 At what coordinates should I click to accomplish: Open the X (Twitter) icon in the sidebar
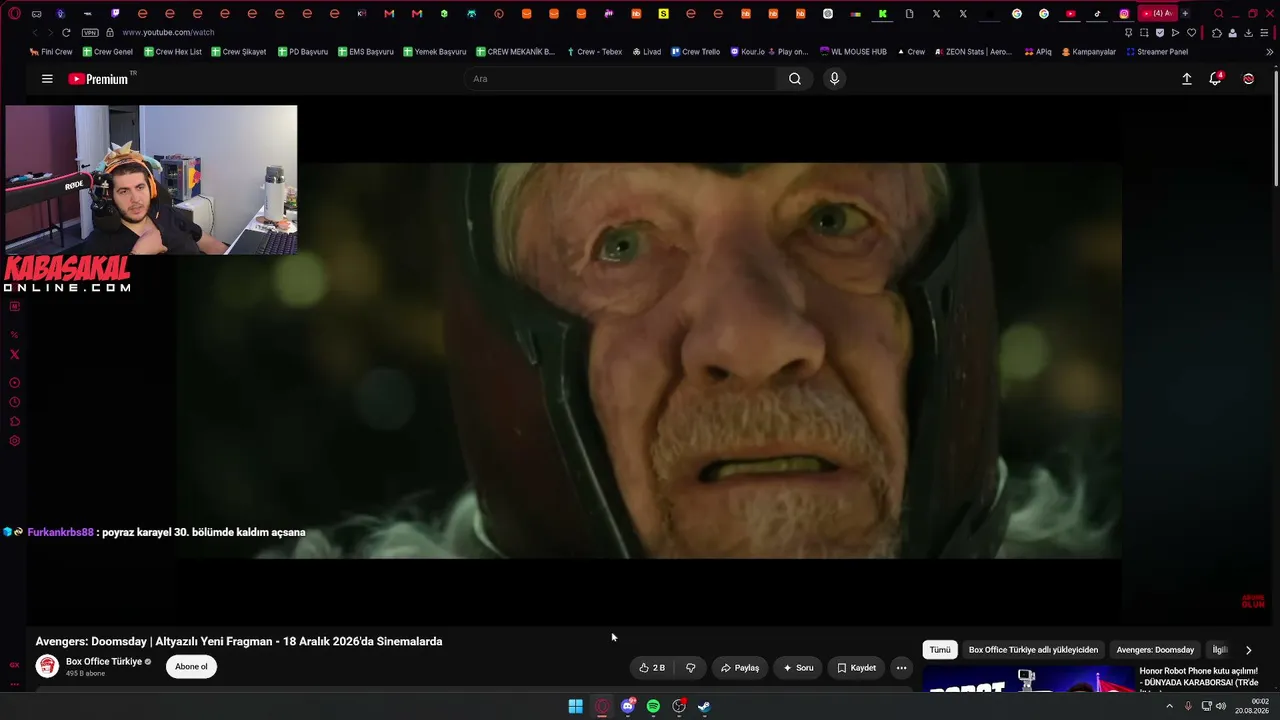[x=14, y=354]
